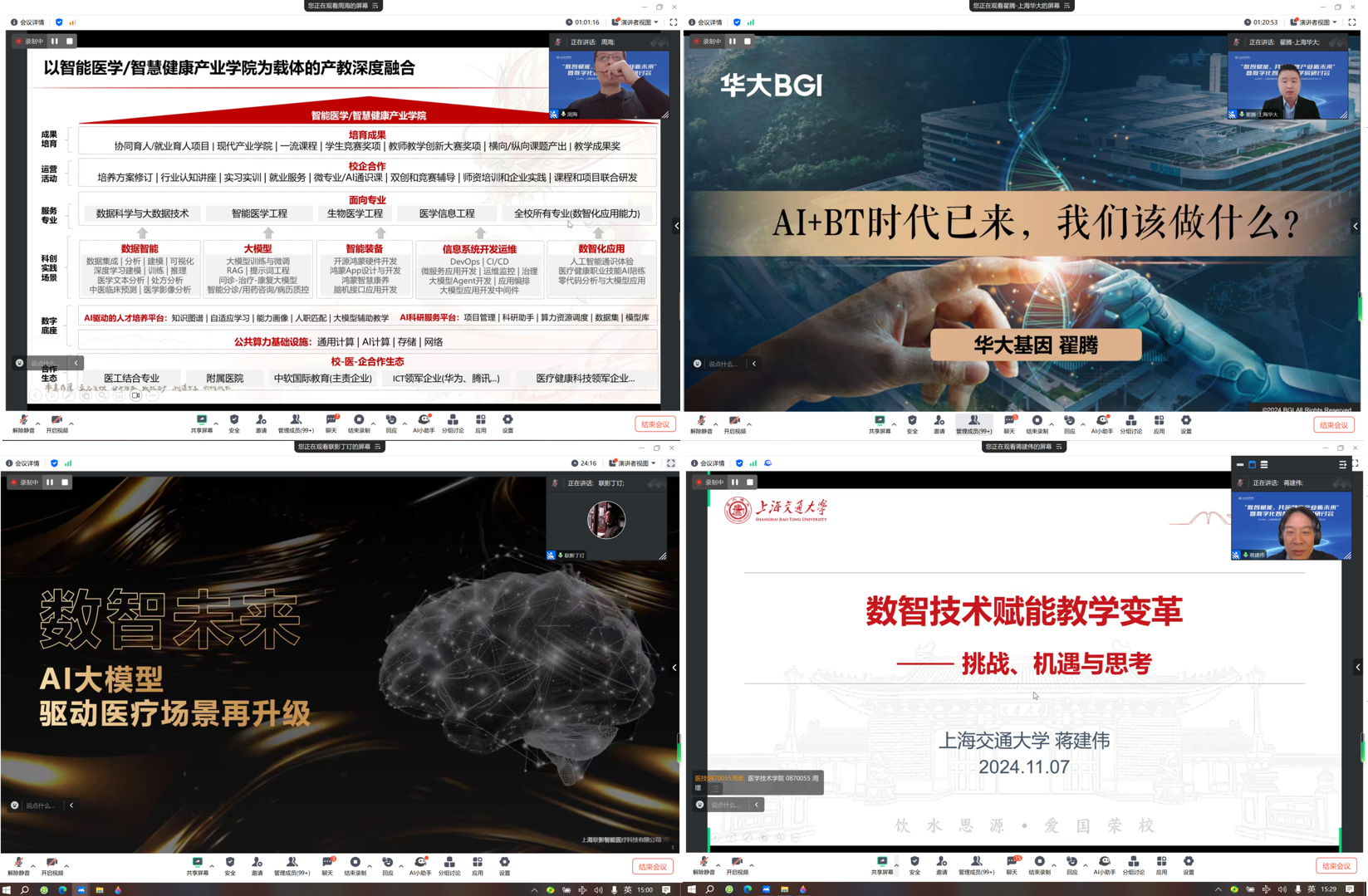The width and height of the screenshot is (1368, 896).
Task: Click 邀请 icon in the 数智未来 meeting window
Action: point(257,865)
